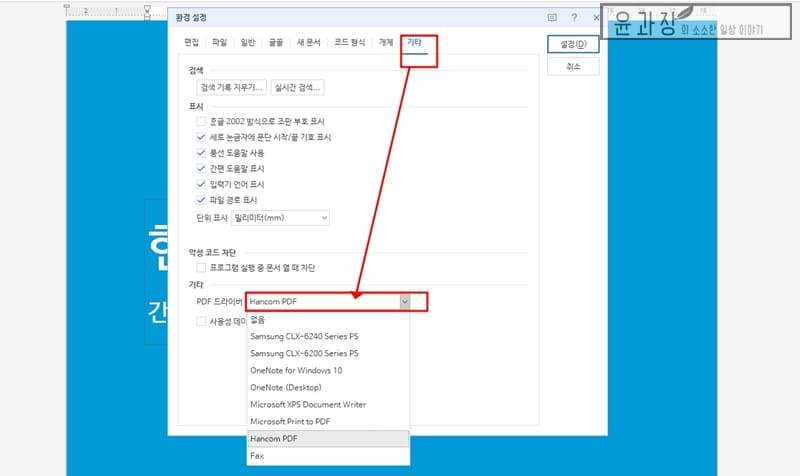Image resolution: width=800 pixels, height=476 pixels.
Task: Open the 글꼴 tab
Action: (x=275, y=42)
